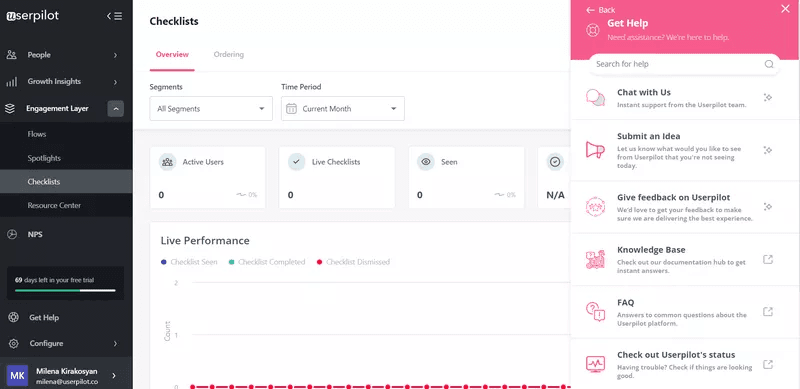Expand the People menu chevron
This screenshot has width=800, height=389.
pos(115,55)
